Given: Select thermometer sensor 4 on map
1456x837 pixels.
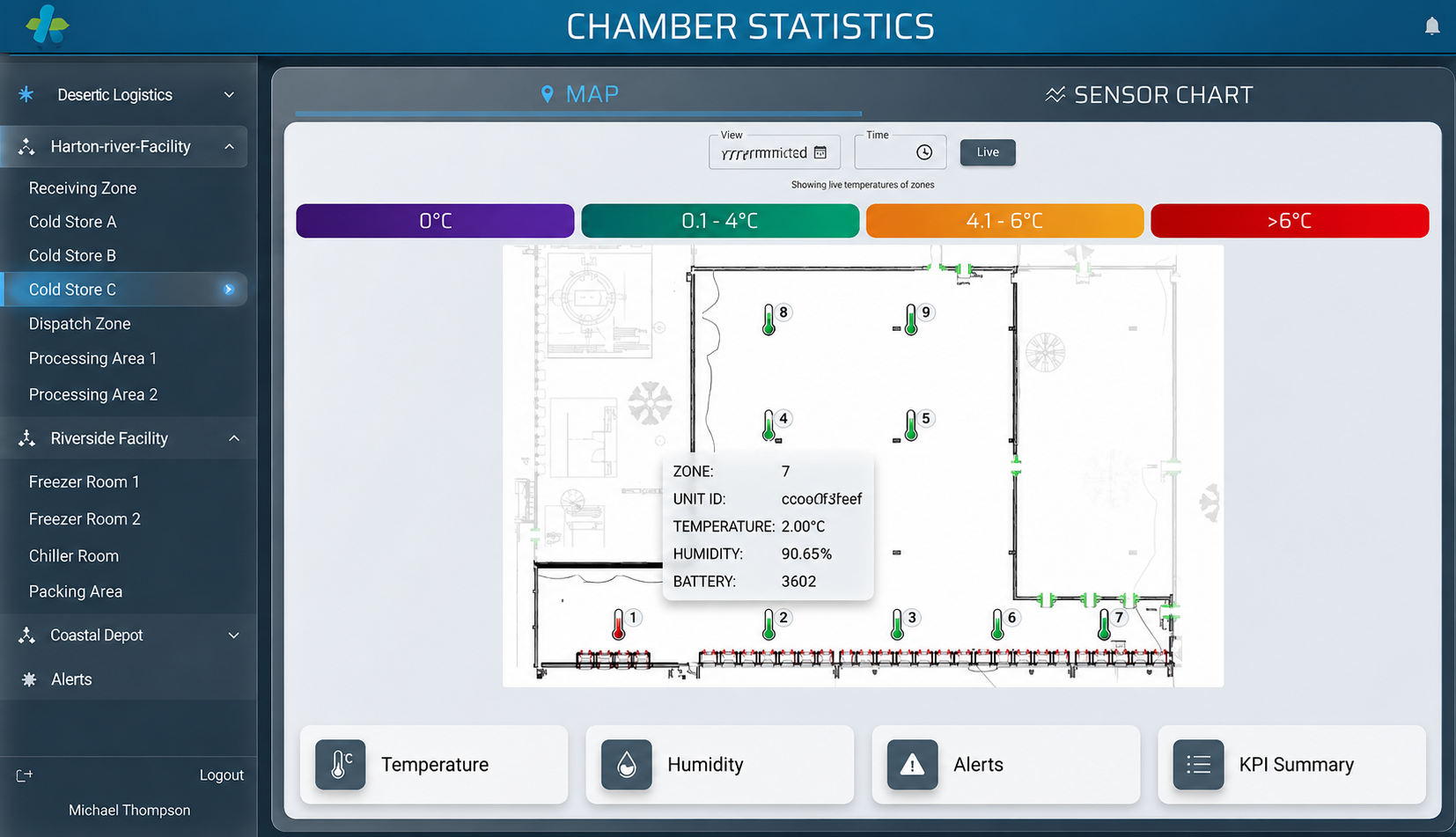Looking at the screenshot, I should [769, 426].
